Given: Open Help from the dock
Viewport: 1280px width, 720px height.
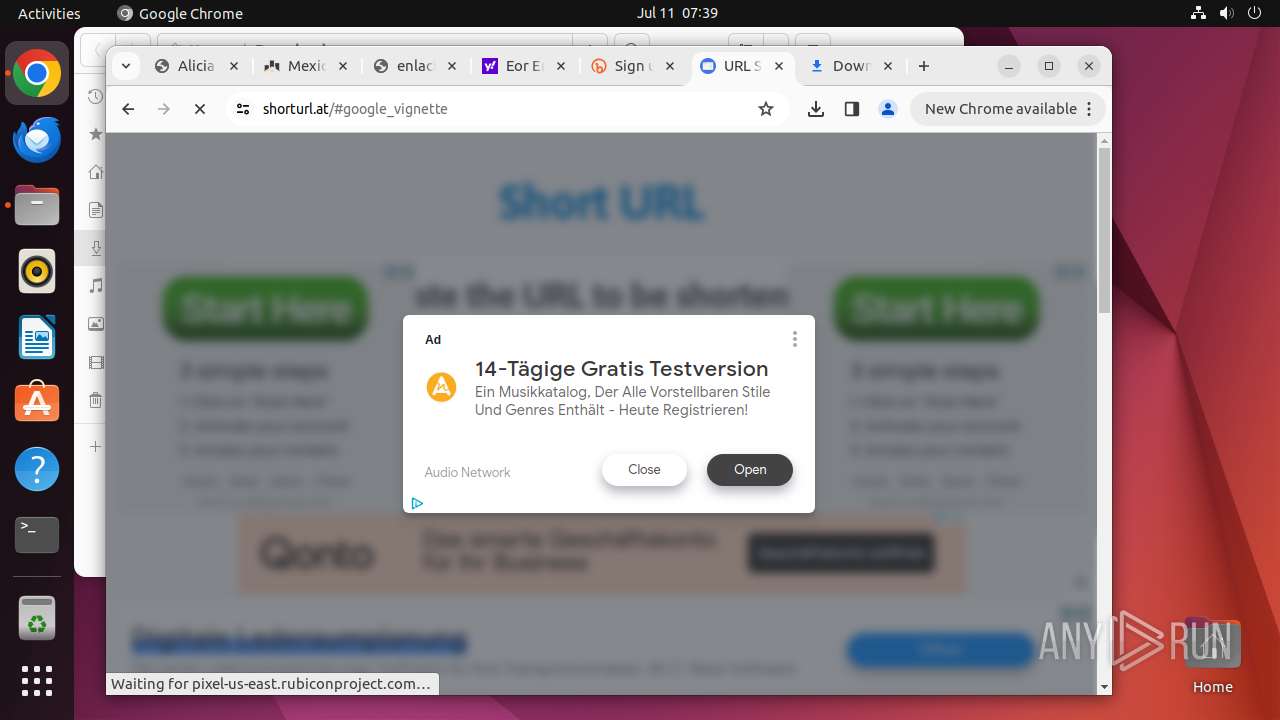Looking at the screenshot, I should [37, 469].
